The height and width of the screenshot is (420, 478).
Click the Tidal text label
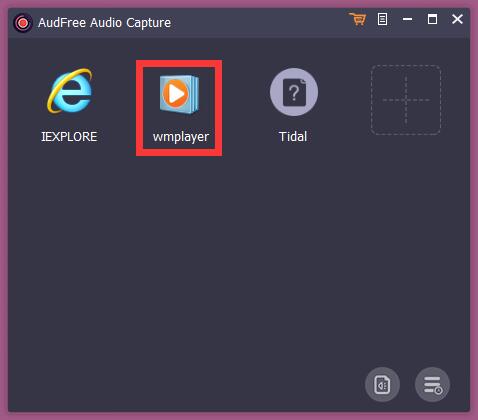pyautogui.click(x=293, y=137)
